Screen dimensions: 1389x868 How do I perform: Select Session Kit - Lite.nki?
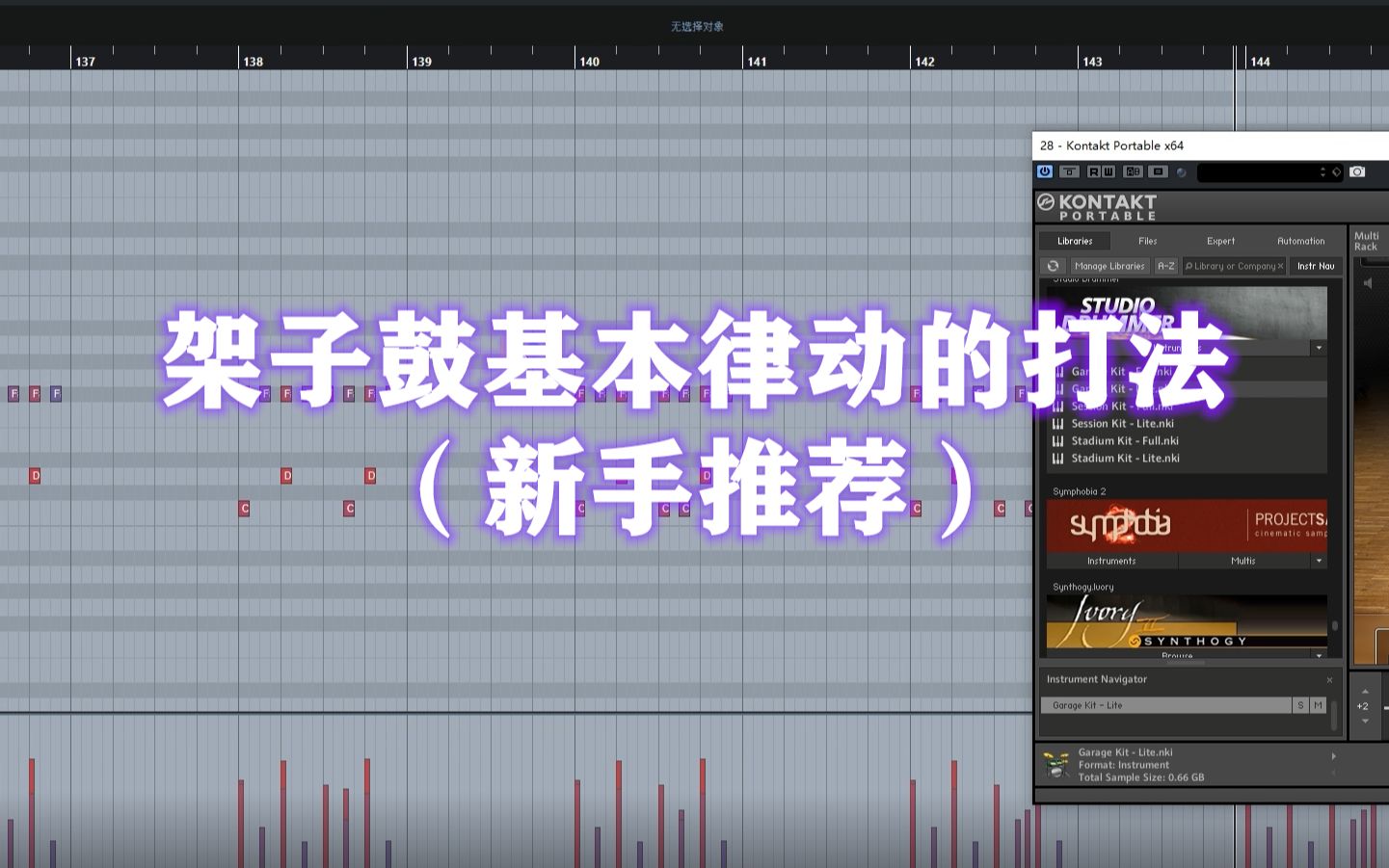pos(1122,424)
